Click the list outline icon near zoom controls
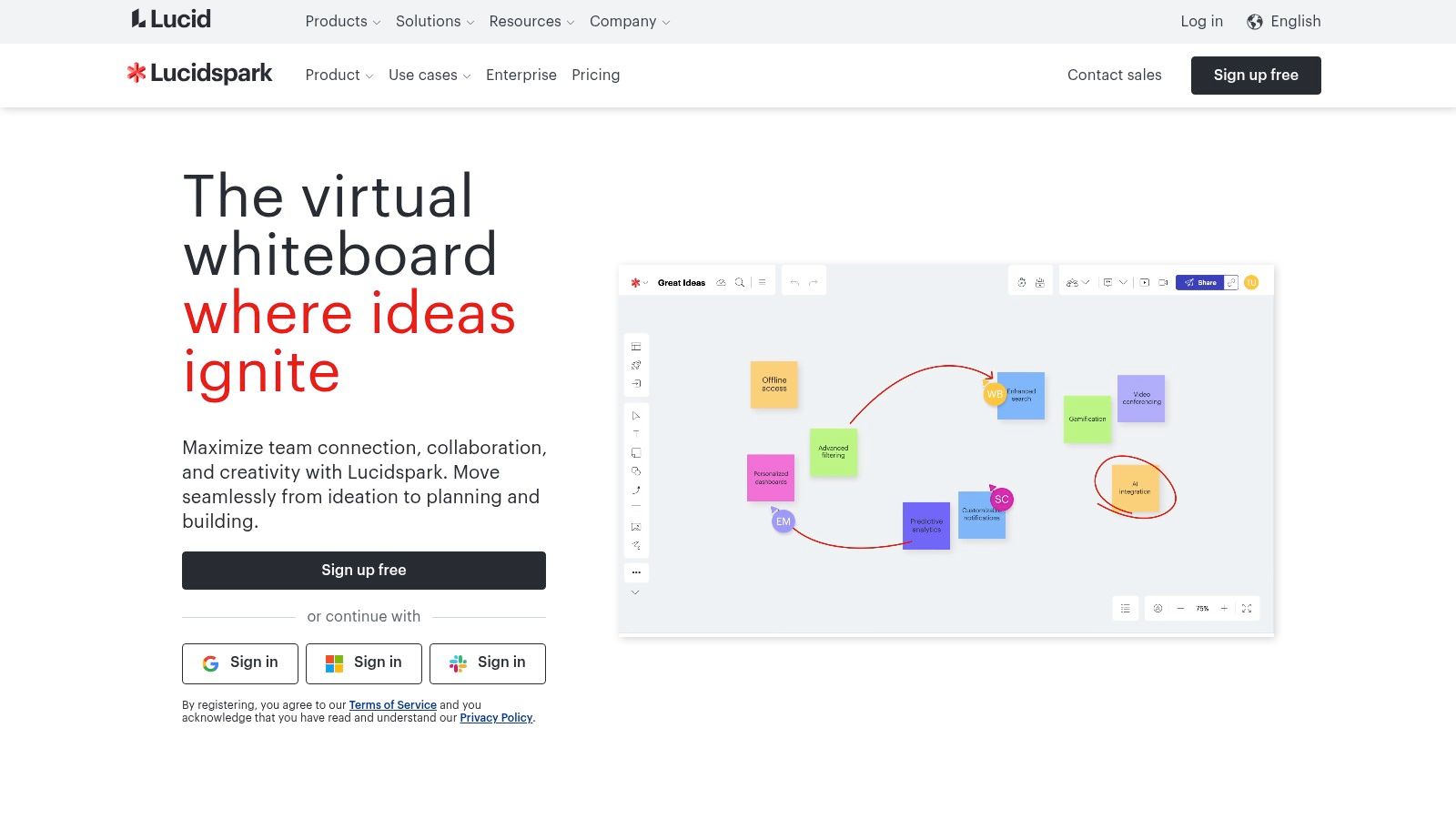 (x=1126, y=608)
